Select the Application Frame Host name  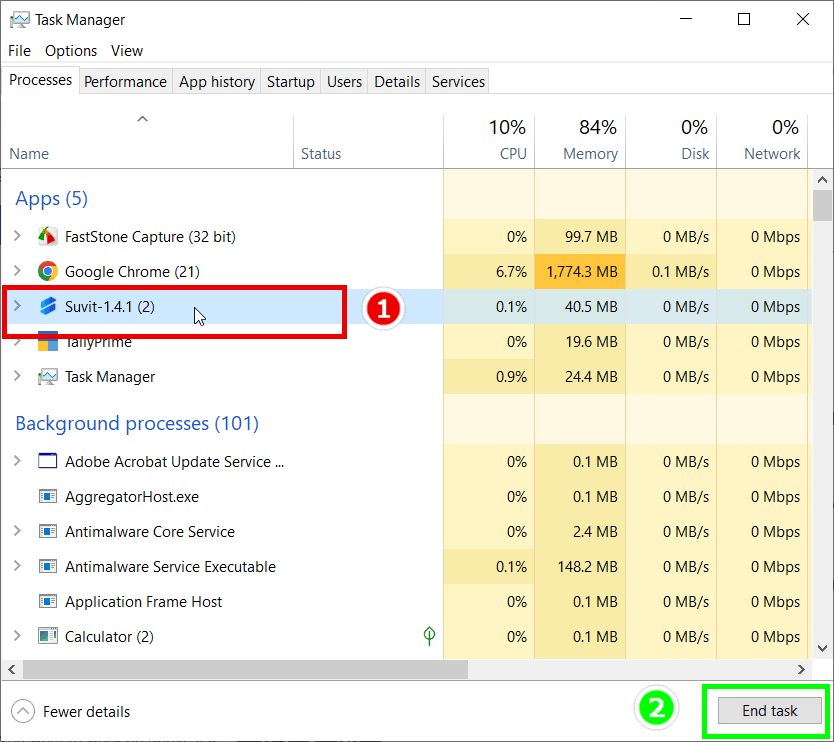tap(143, 602)
